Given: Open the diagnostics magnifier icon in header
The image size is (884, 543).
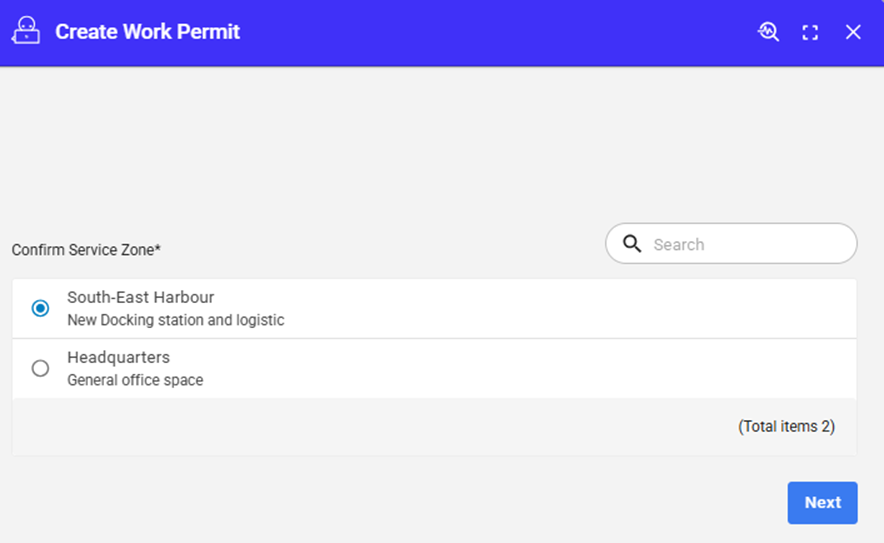Looking at the screenshot, I should click(768, 32).
